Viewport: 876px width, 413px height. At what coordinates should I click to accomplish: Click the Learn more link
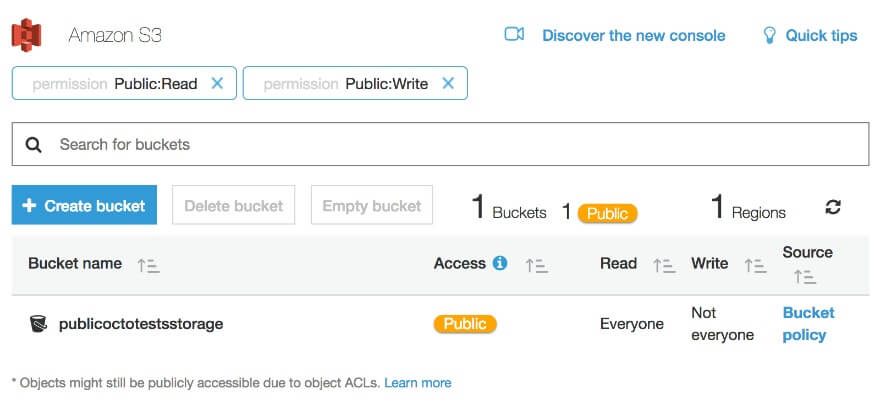click(418, 383)
